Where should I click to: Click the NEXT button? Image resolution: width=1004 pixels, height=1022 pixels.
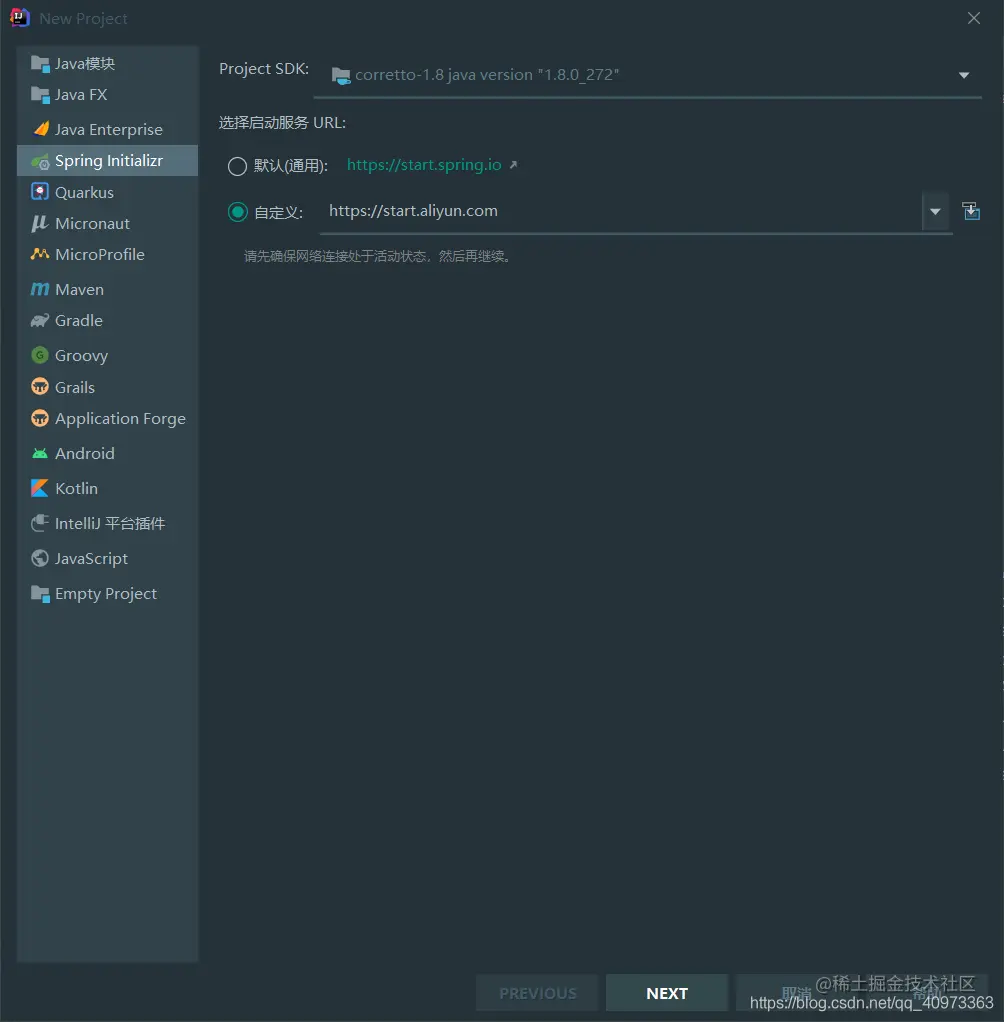pyautogui.click(x=667, y=993)
